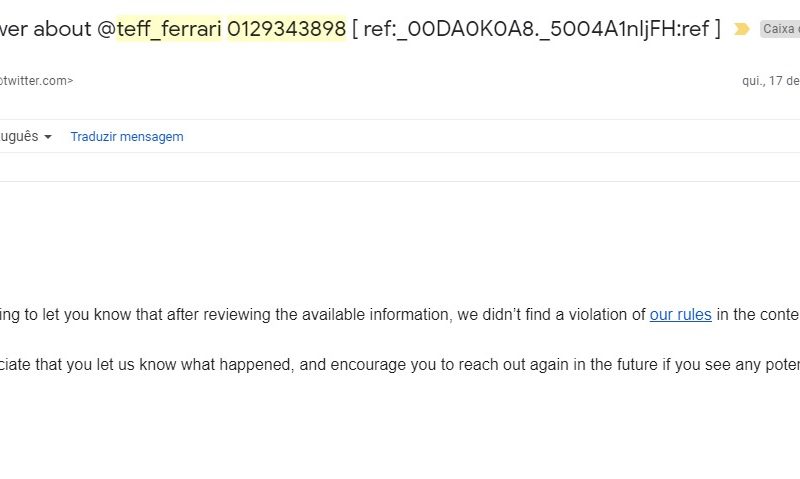Click the ref code in subject line

pyautogui.click(x=536, y=29)
